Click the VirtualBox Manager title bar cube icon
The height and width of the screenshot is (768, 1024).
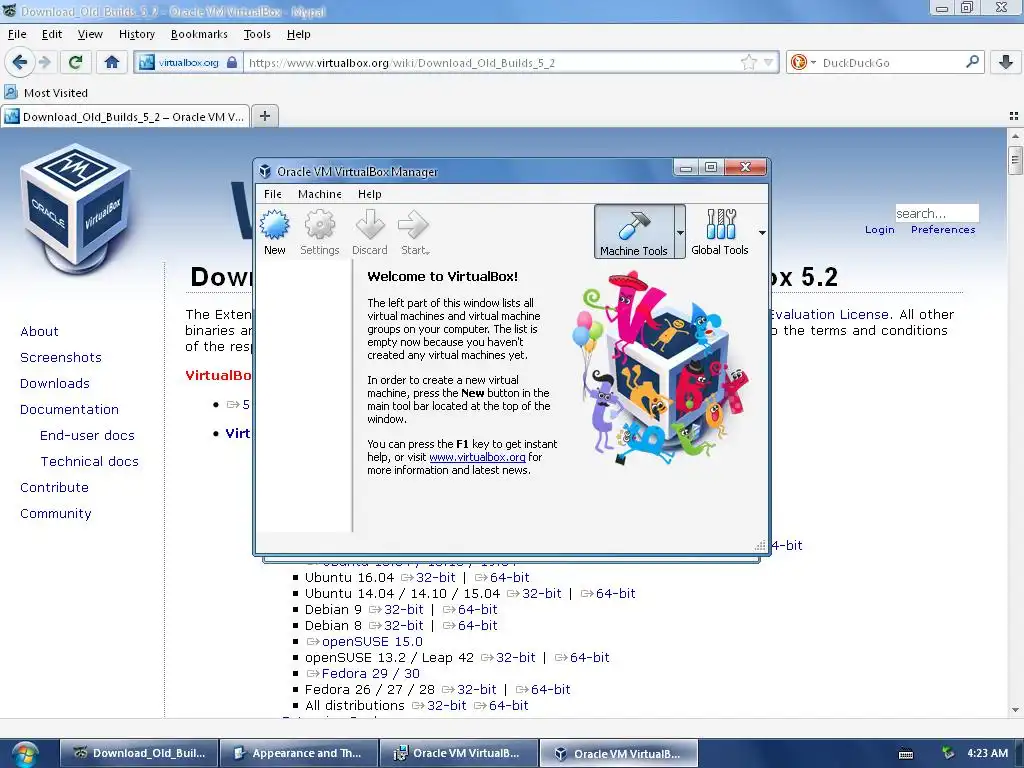(x=264, y=171)
